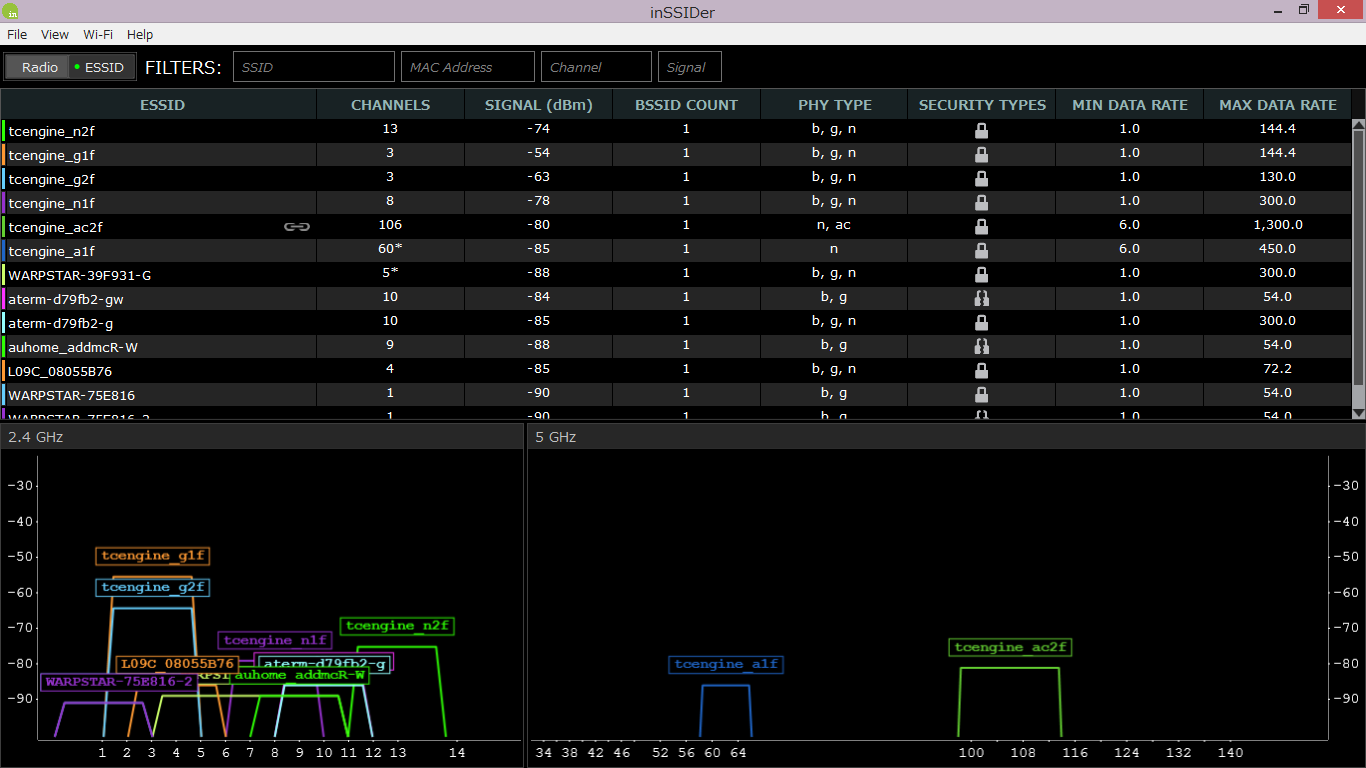
Task: Sort by PHY TYPE column header
Action: pos(834,104)
